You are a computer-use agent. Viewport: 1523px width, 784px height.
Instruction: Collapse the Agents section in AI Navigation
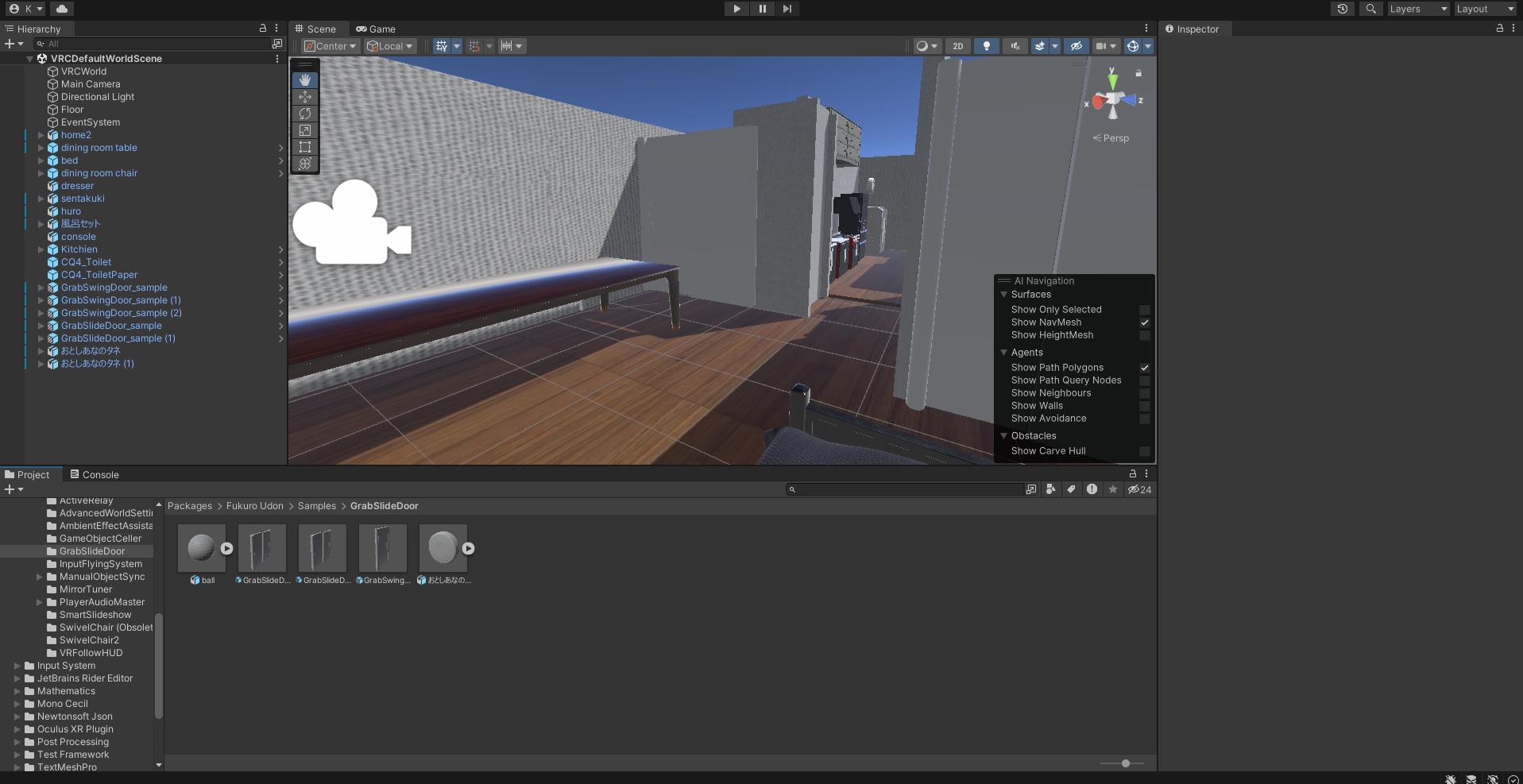pos(1004,353)
